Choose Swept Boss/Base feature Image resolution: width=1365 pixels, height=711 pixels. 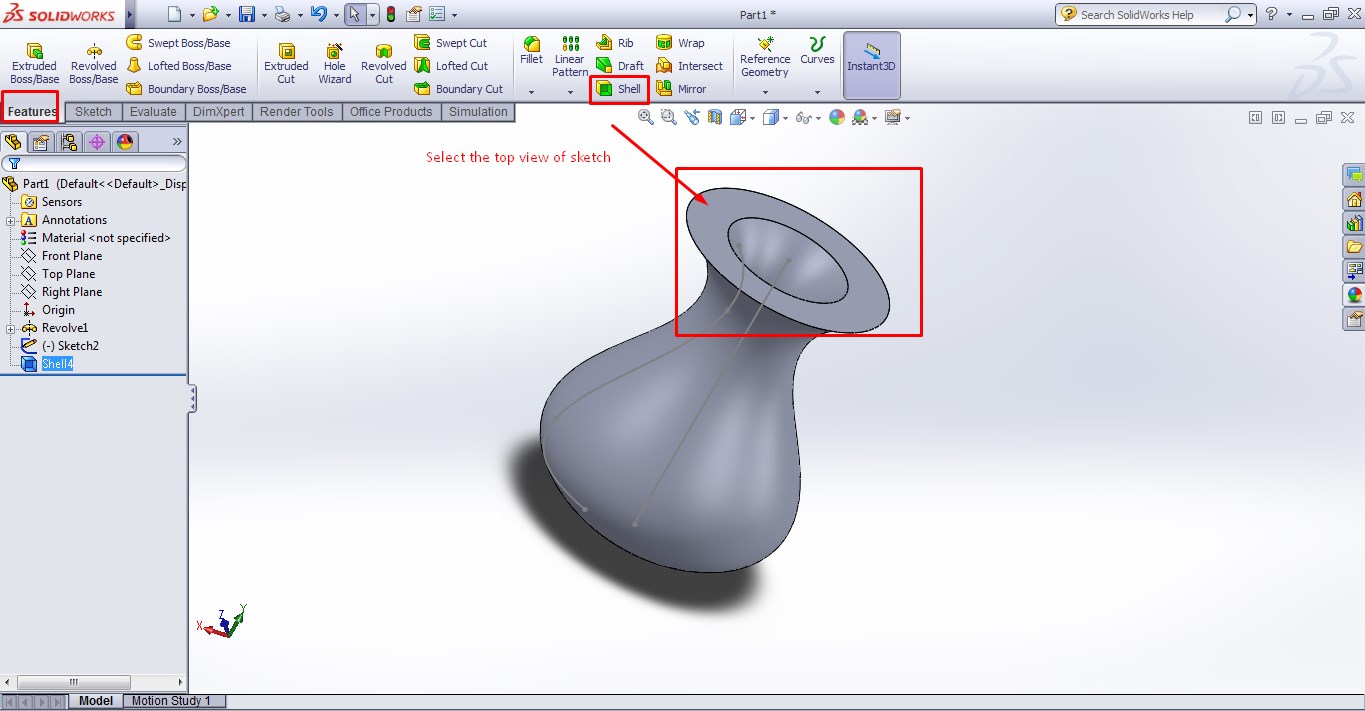178,43
